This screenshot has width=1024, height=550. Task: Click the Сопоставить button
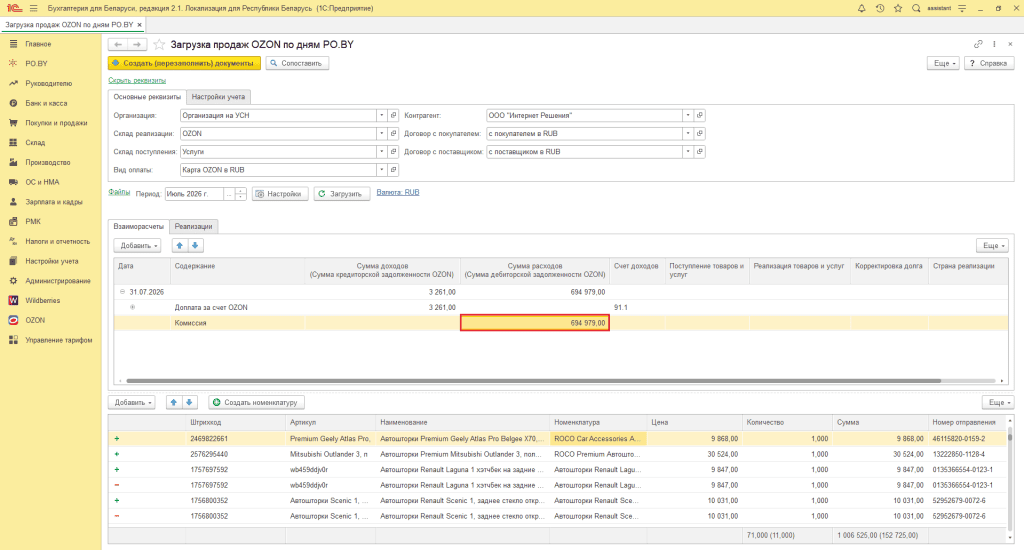(x=297, y=63)
